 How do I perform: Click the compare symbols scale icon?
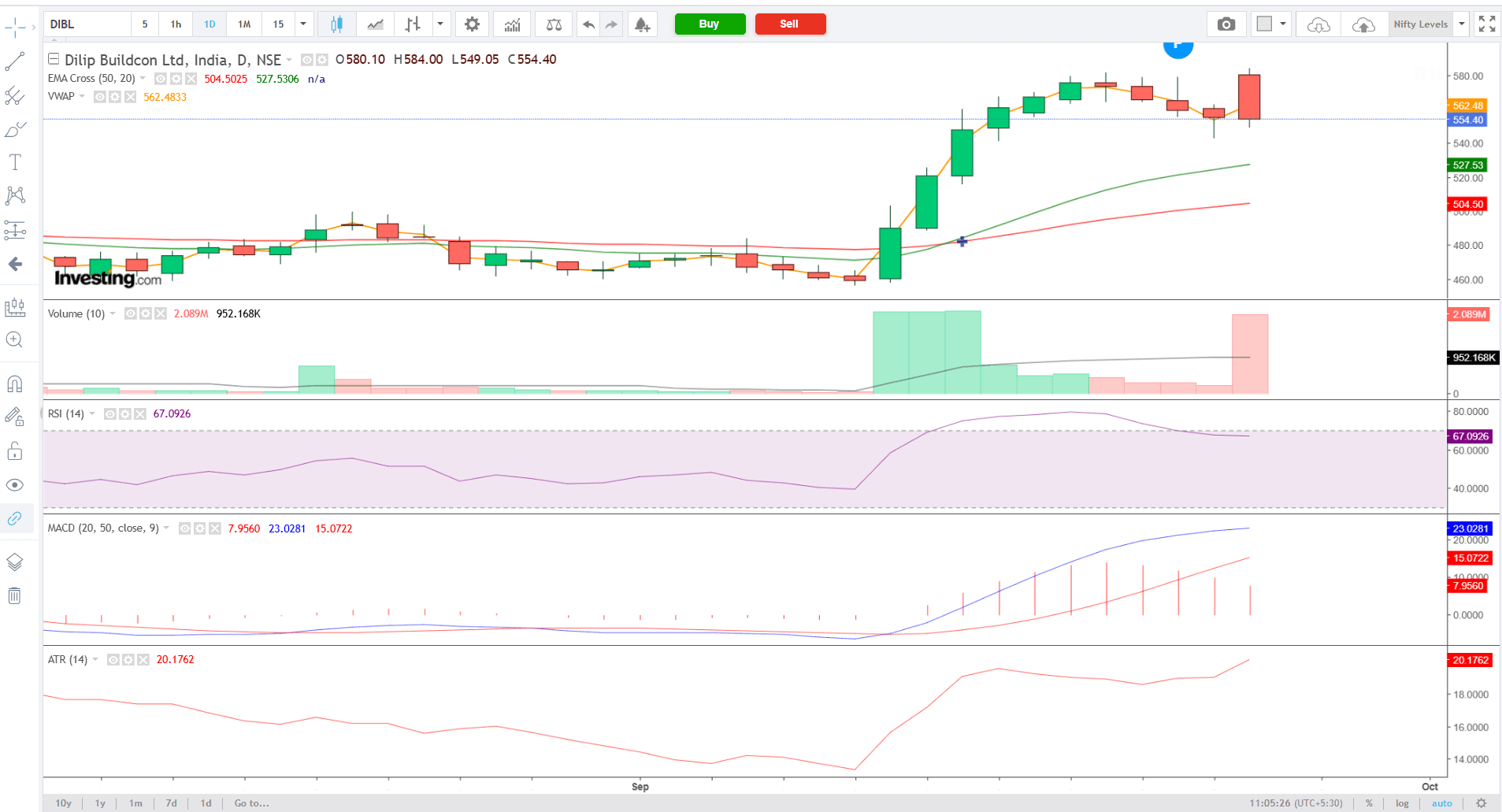(x=554, y=24)
